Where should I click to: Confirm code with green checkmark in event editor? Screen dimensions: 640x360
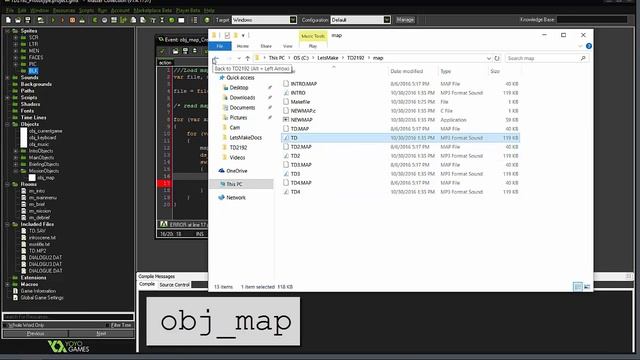162,51
